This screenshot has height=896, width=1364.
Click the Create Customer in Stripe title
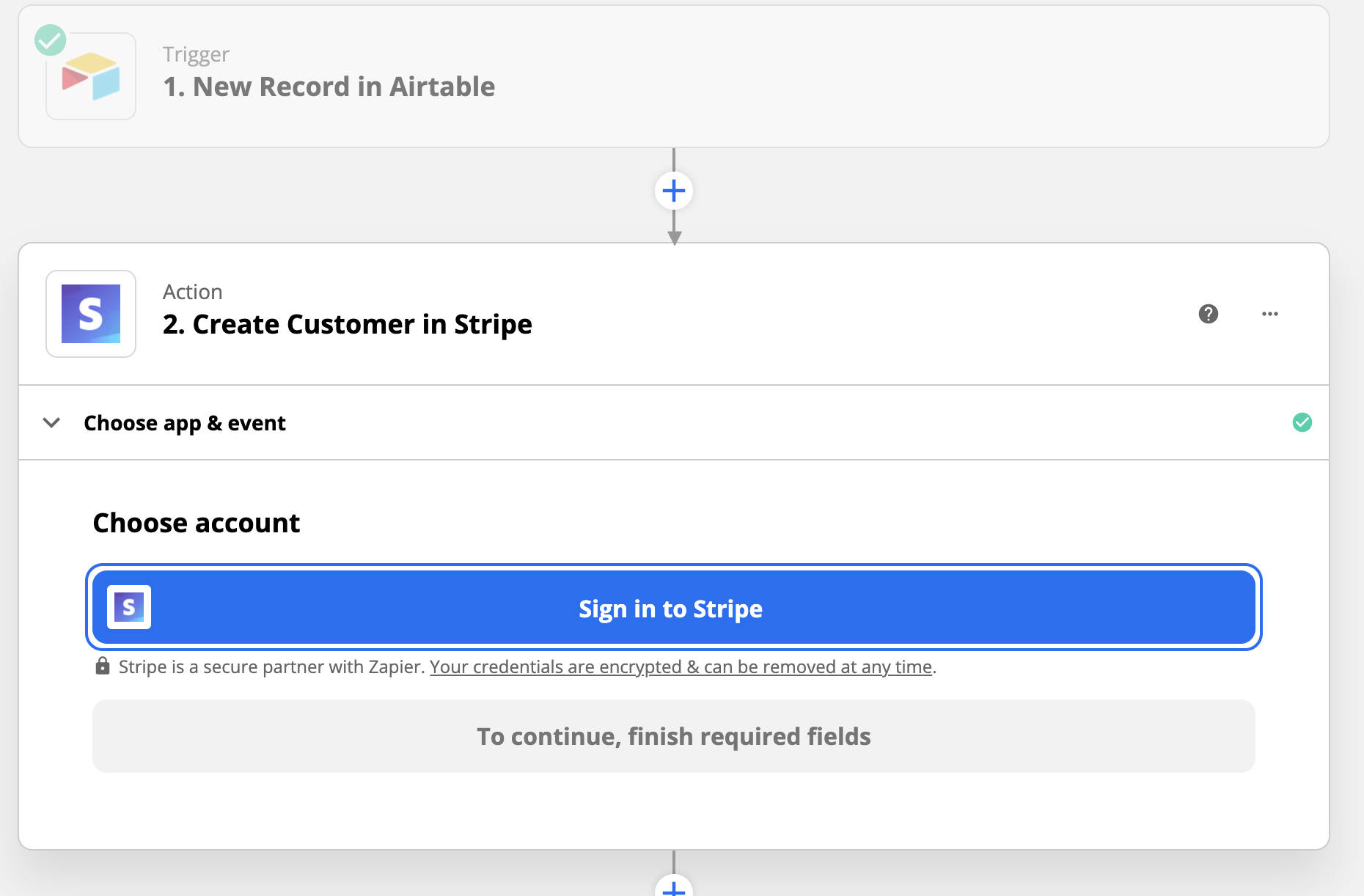click(x=348, y=324)
